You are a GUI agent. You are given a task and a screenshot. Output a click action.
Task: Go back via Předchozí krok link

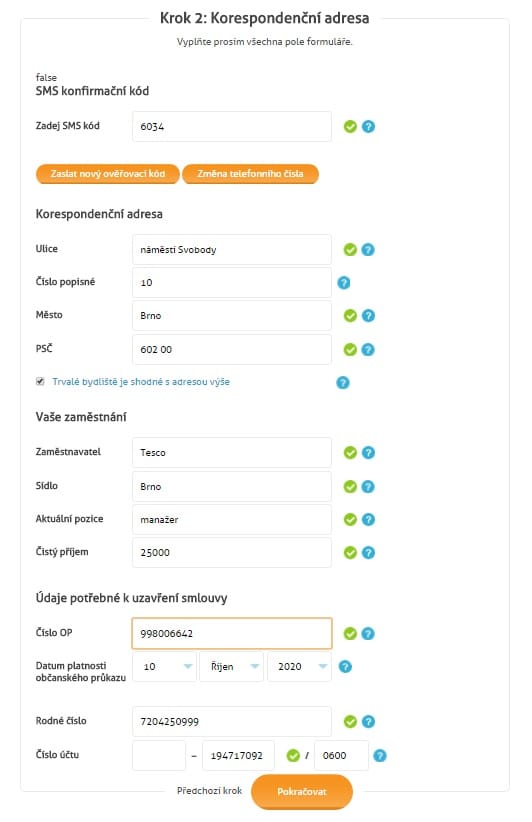click(x=210, y=791)
